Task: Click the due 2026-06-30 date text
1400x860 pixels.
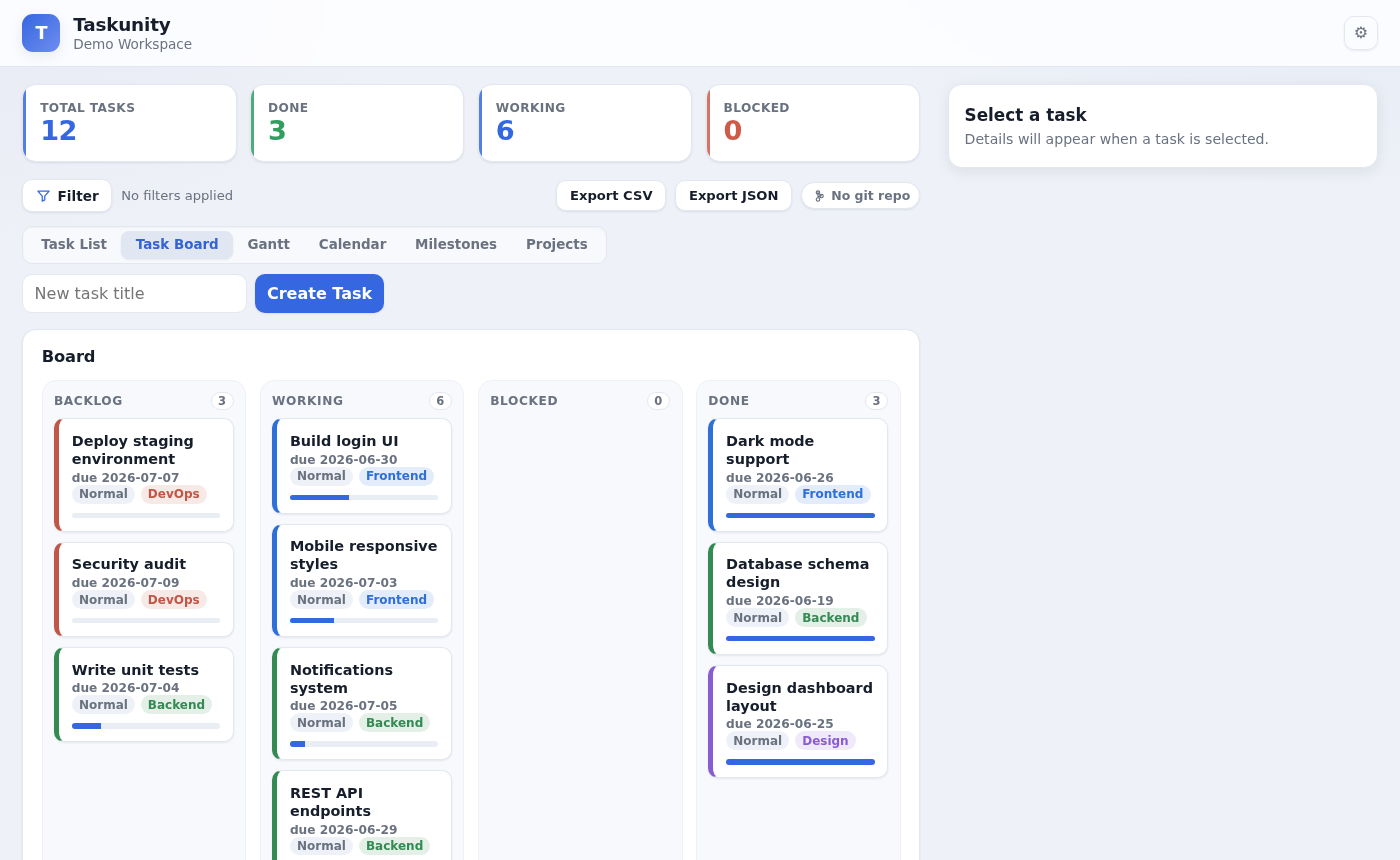Action: pyautogui.click(x=344, y=460)
